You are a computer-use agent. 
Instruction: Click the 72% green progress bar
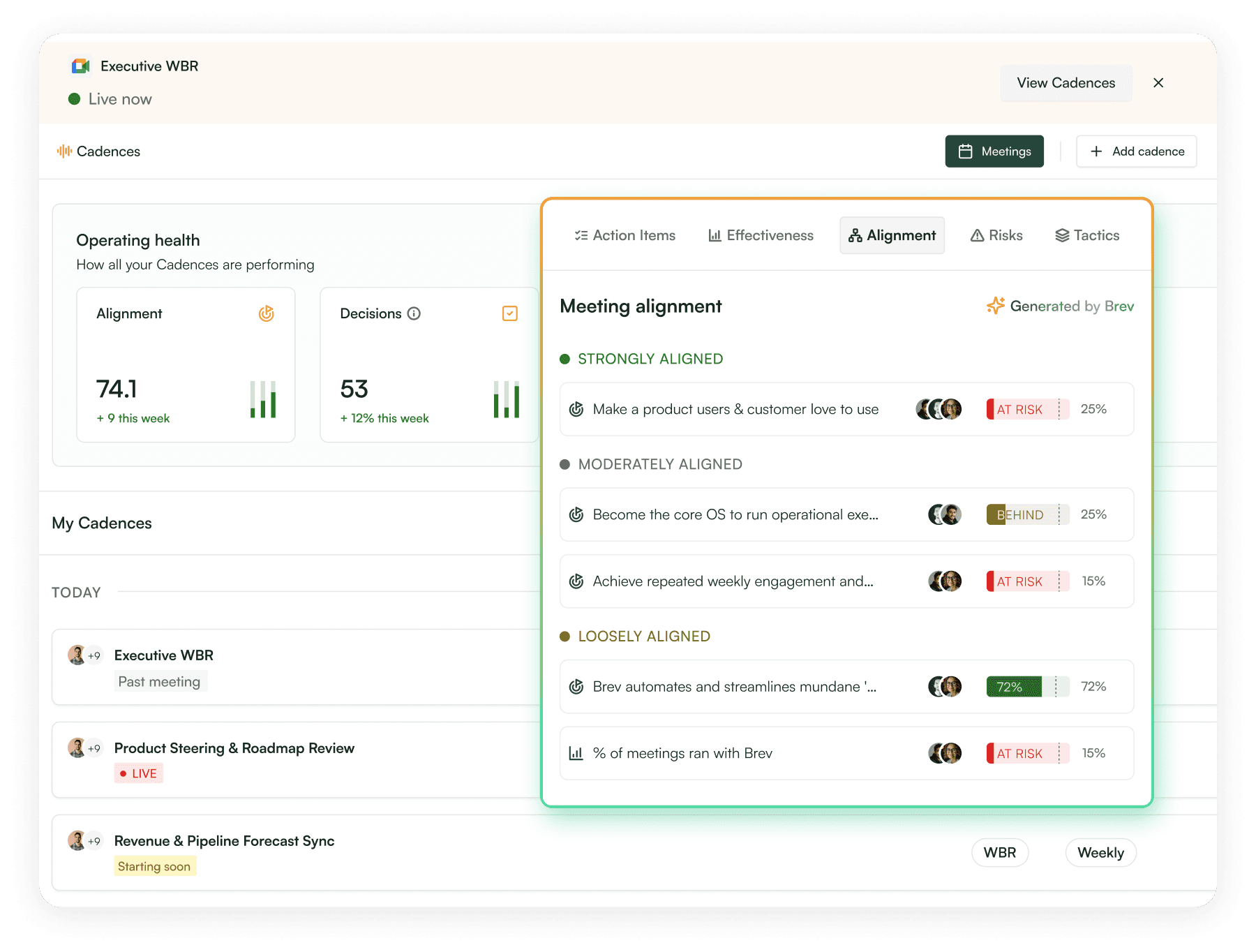pyautogui.click(x=1028, y=687)
